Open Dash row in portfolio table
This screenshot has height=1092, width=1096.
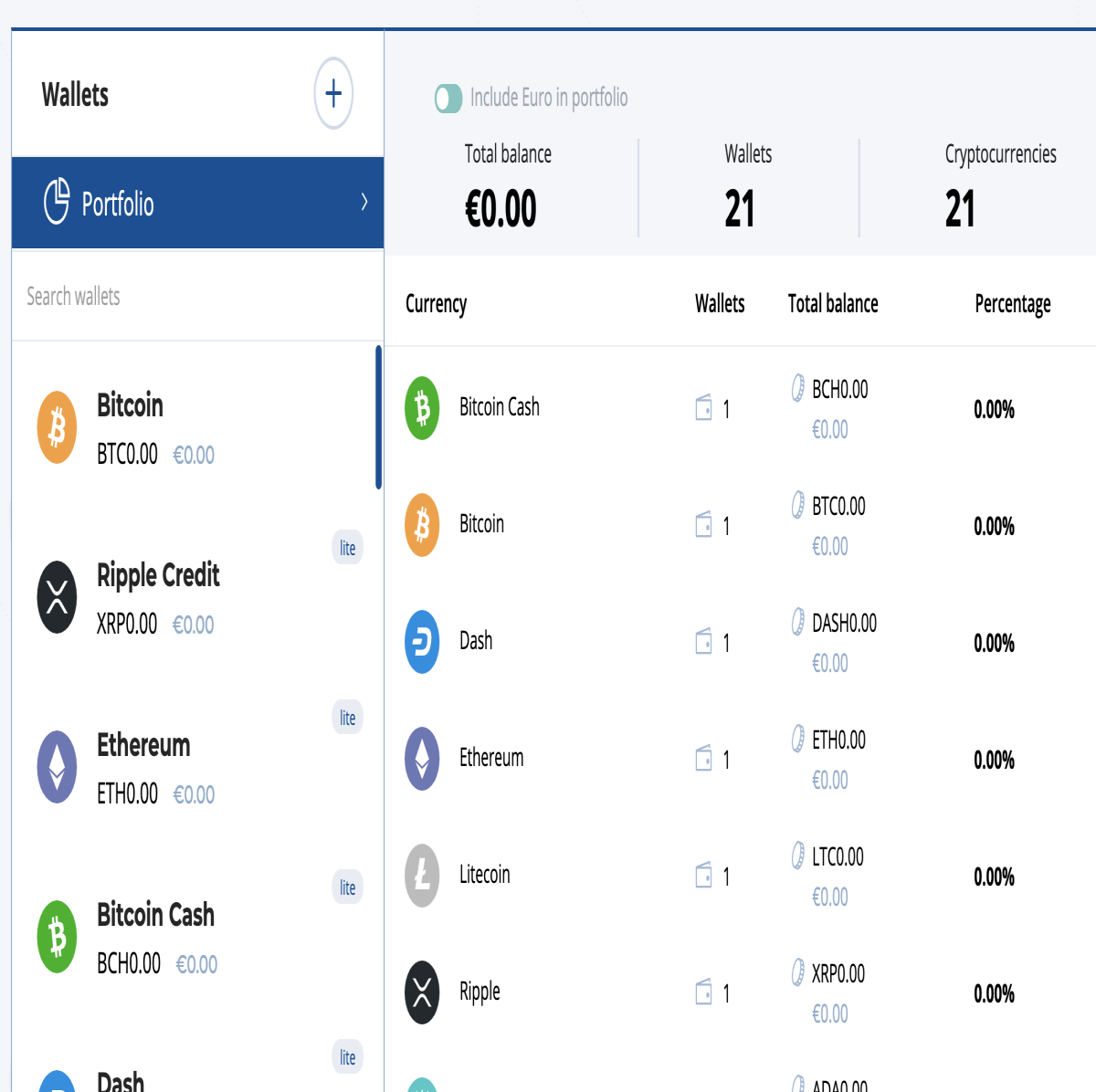pyautogui.click(x=741, y=642)
